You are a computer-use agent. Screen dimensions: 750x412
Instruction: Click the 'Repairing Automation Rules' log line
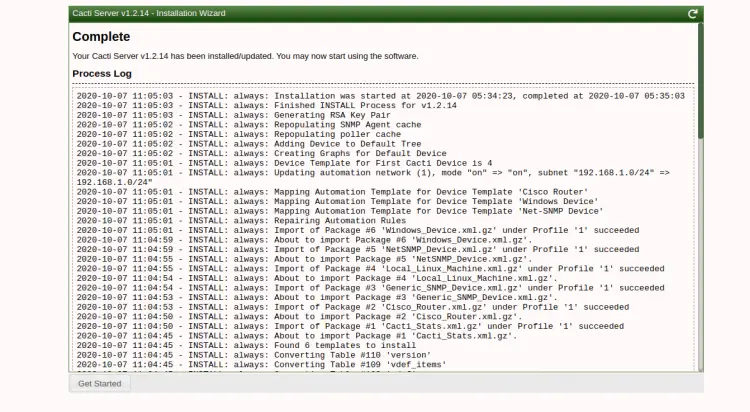[241, 221]
